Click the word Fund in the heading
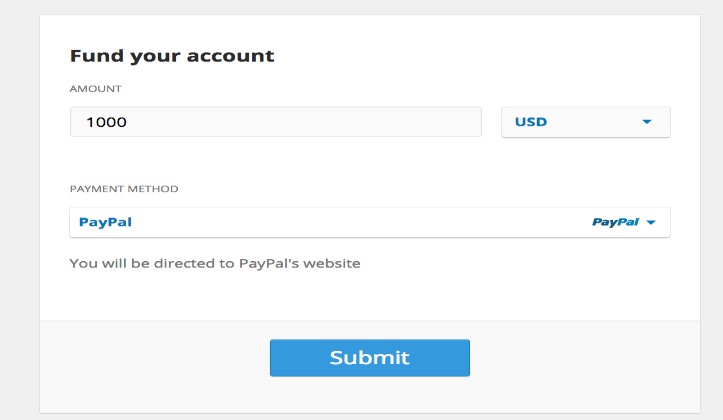 pyautogui.click(x=93, y=56)
